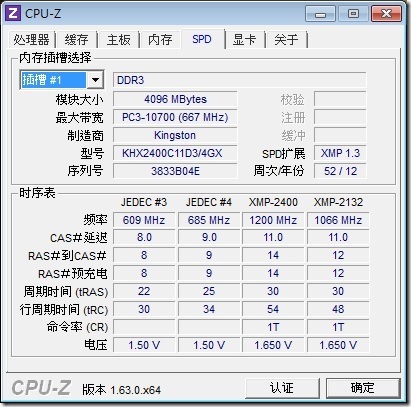Click the XMP-2132 RAS# precharge value 12
411x407 pixels.
pyautogui.click(x=338, y=274)
